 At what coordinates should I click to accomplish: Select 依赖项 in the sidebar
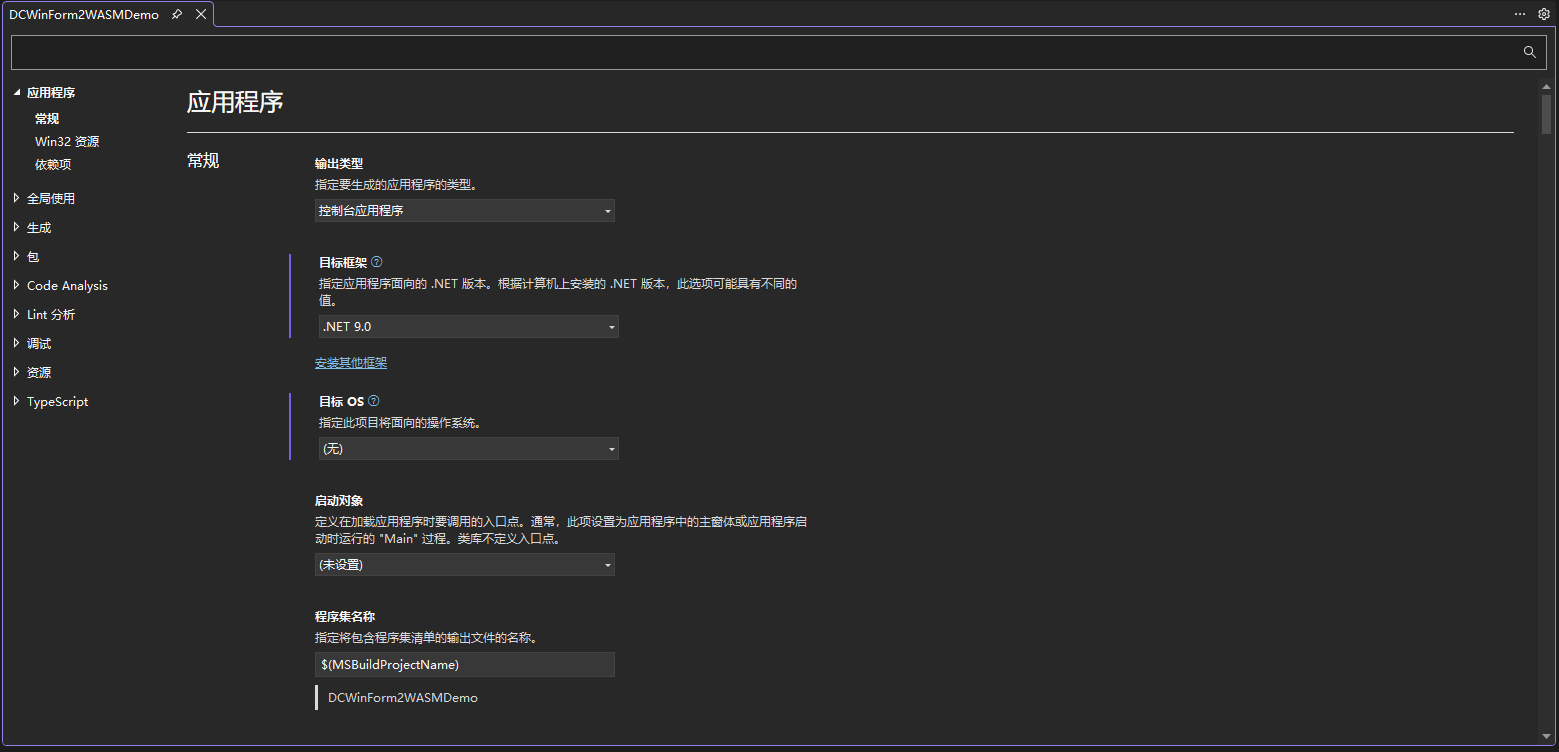tap(52, 164)
